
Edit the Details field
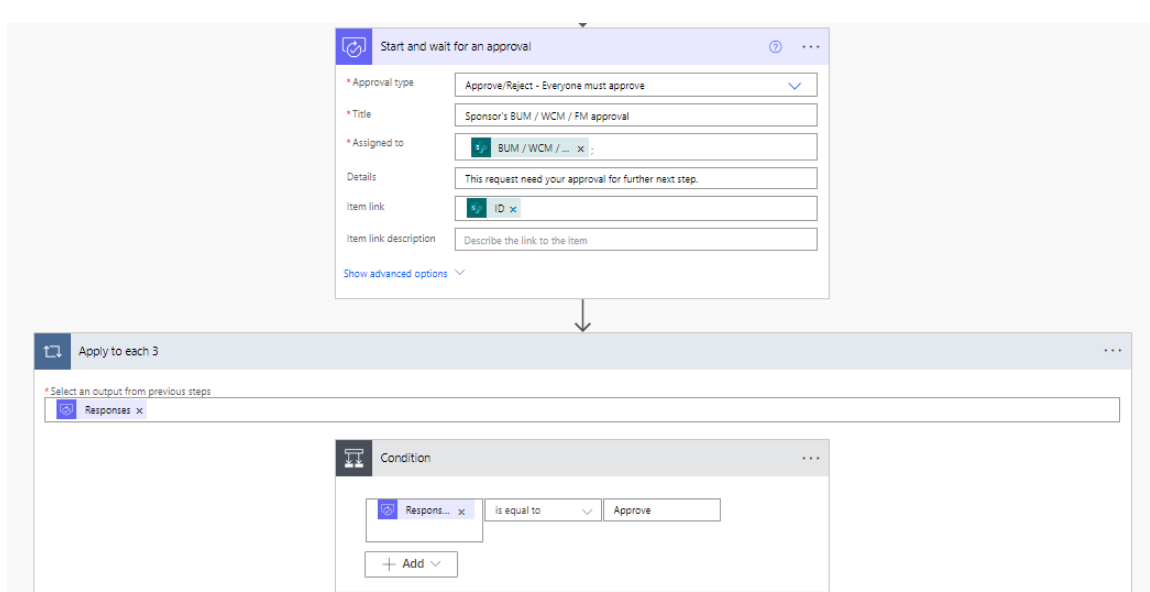click(636, 178)
